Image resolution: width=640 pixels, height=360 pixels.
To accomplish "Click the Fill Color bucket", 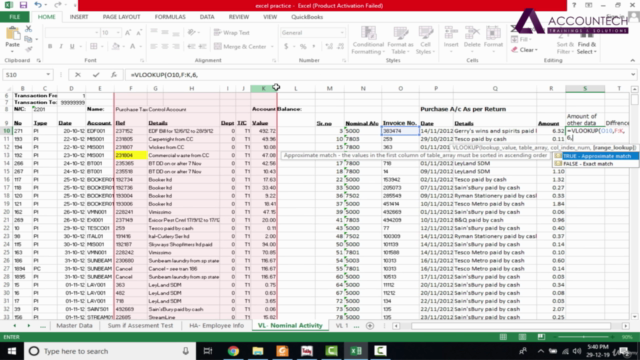I will pyautogui.click(x=116, y=47).
